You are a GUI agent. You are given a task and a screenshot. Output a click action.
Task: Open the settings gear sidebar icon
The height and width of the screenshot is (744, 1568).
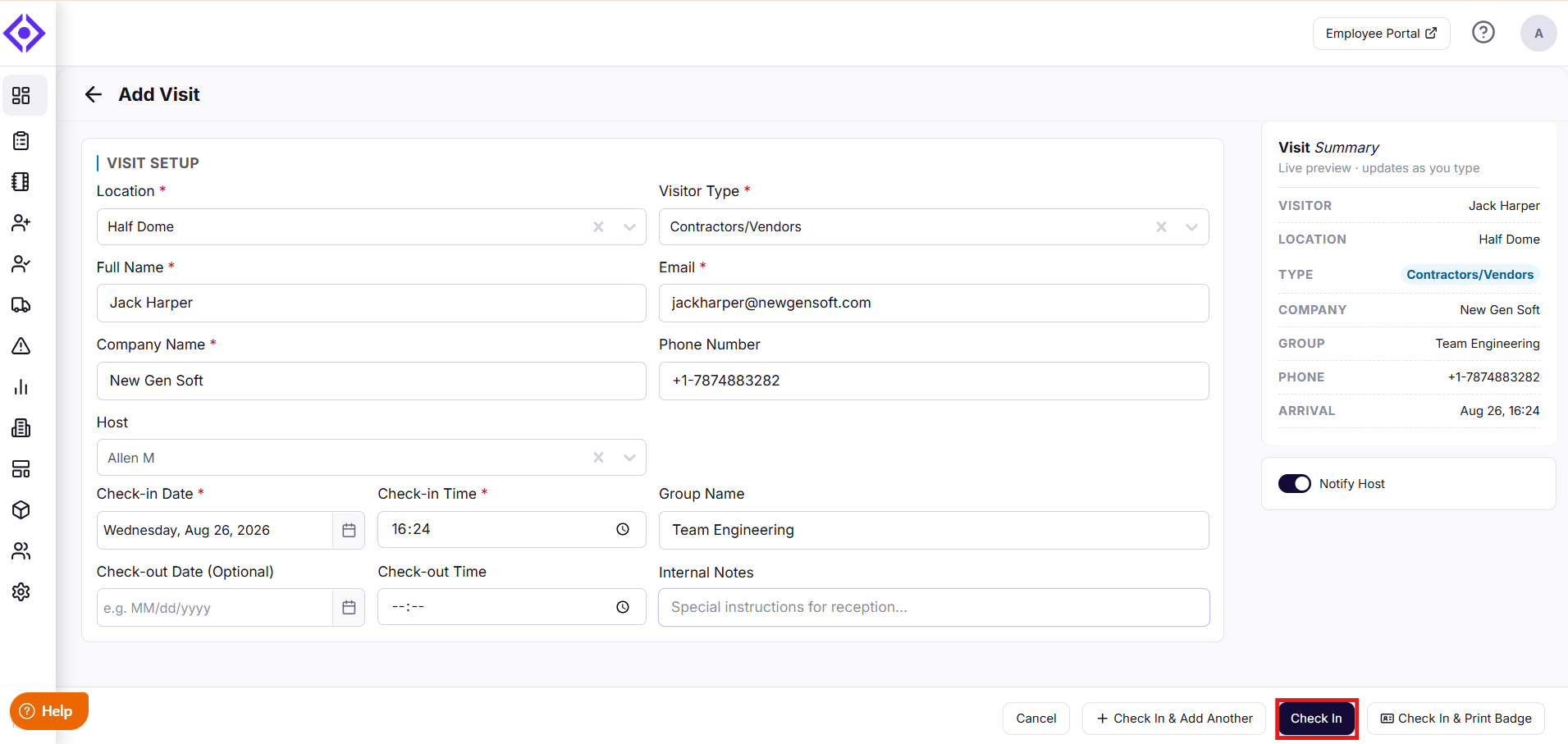(x=21, y=592)
